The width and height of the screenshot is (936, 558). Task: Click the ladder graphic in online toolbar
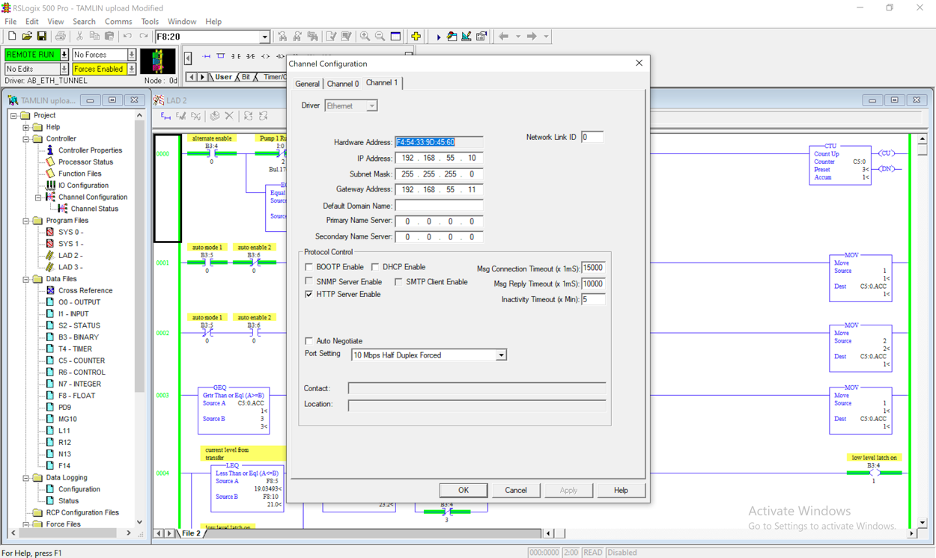click(x=158, y=61)
